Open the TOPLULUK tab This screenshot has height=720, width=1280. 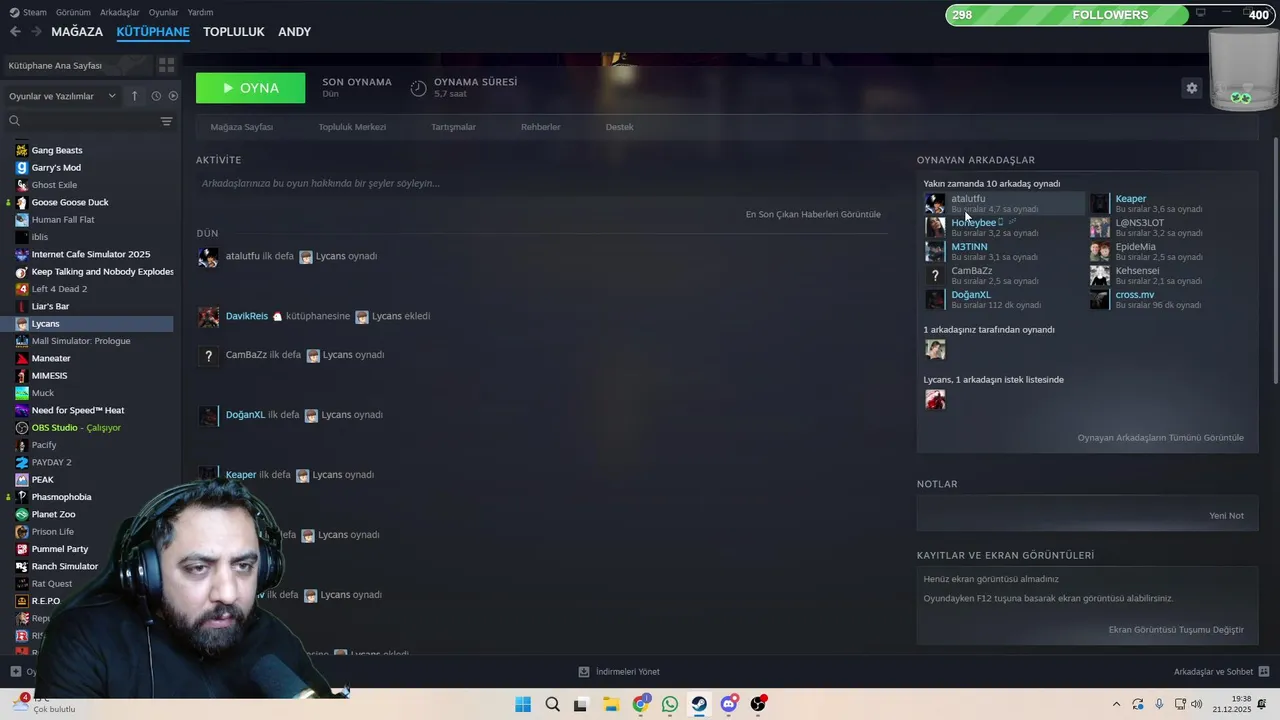(x=233, y=32)
